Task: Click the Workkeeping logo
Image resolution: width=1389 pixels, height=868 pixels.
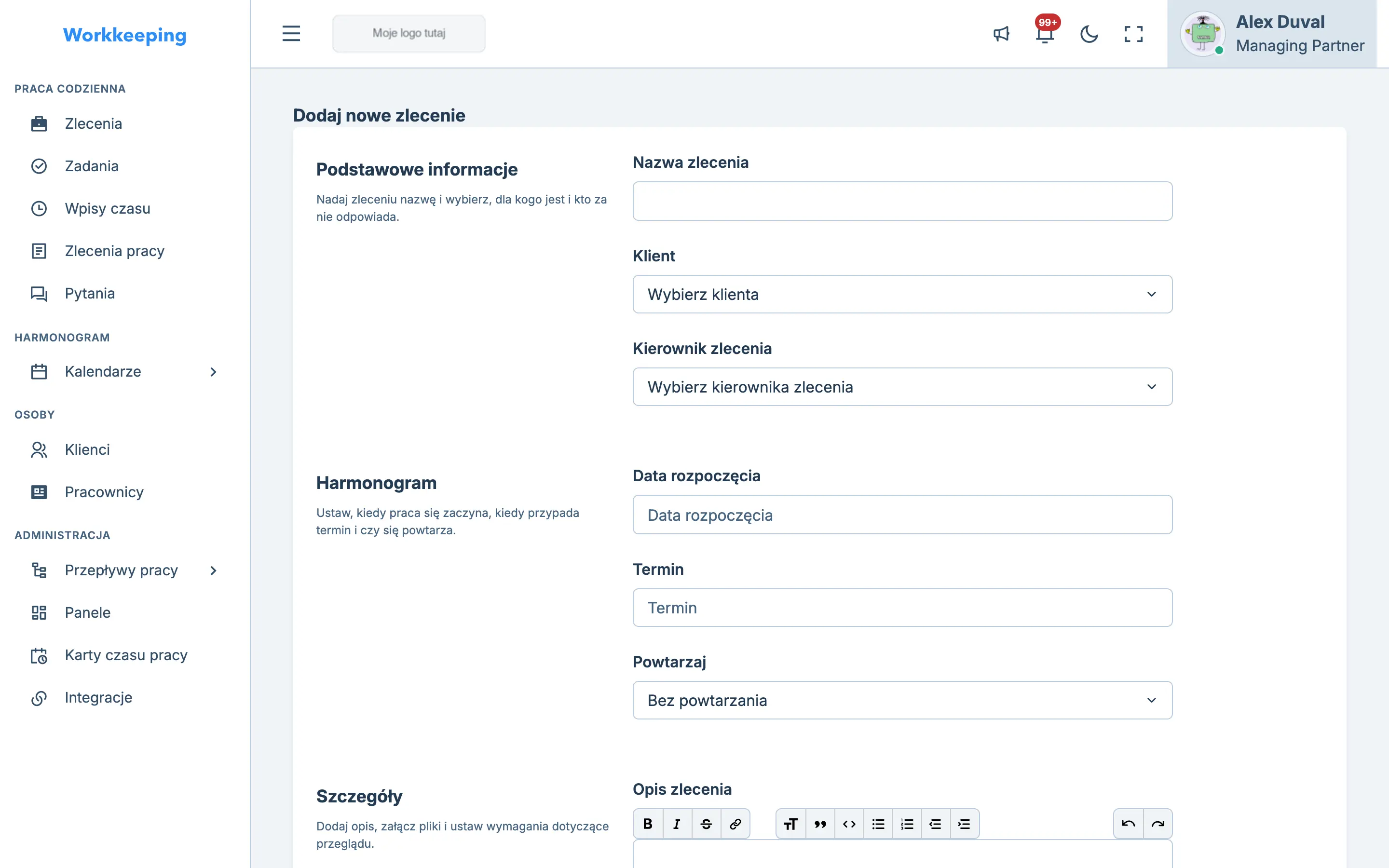Action: [x=124, y=35]
